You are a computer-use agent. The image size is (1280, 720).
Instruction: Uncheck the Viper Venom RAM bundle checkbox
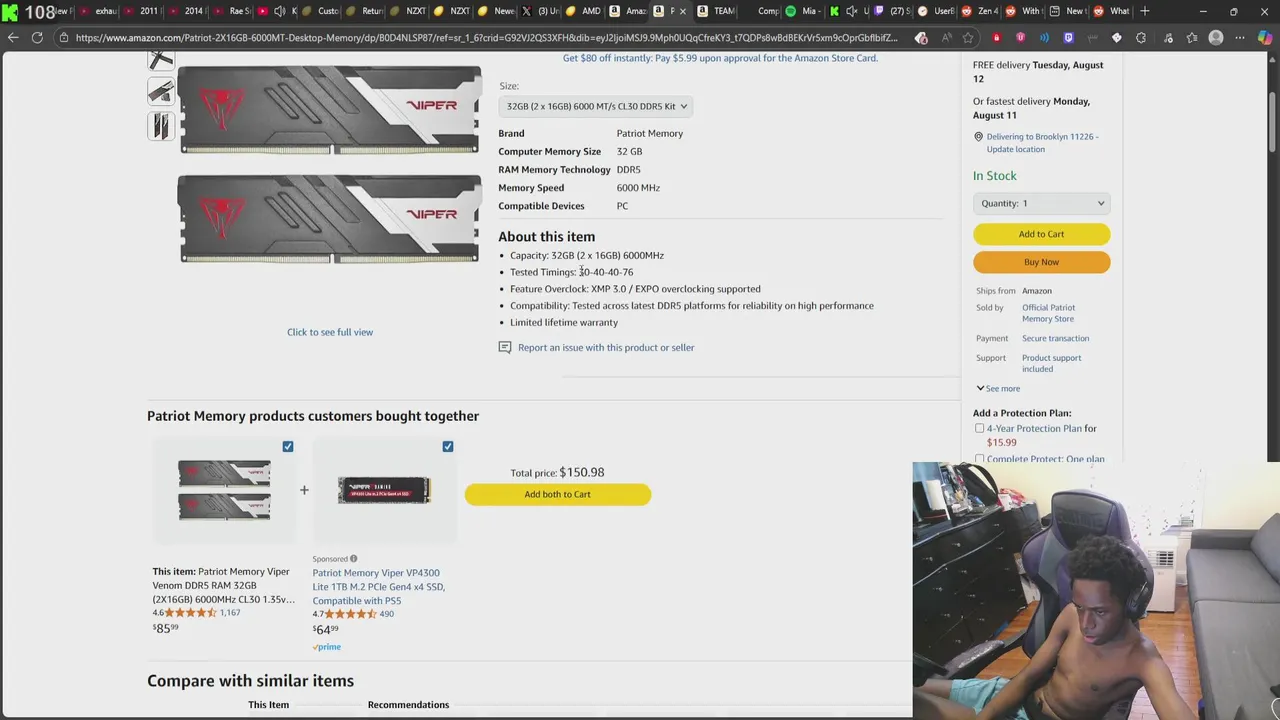point(288,446)
